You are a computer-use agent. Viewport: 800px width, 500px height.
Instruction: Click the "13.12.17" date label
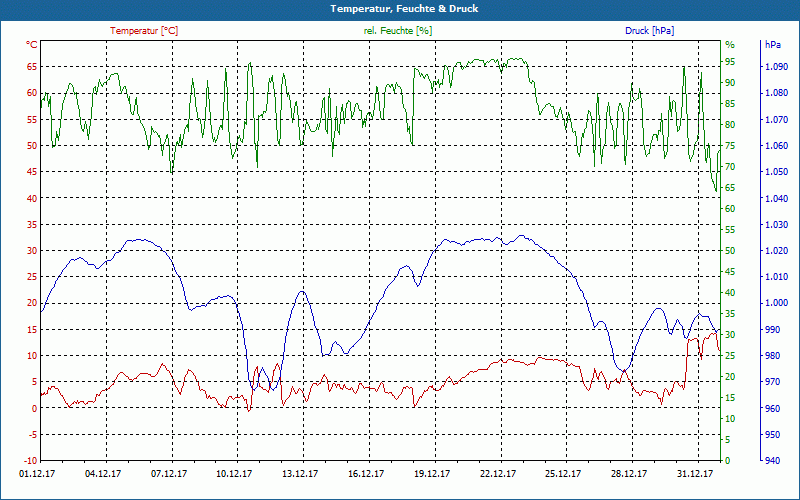click(301, 474)
